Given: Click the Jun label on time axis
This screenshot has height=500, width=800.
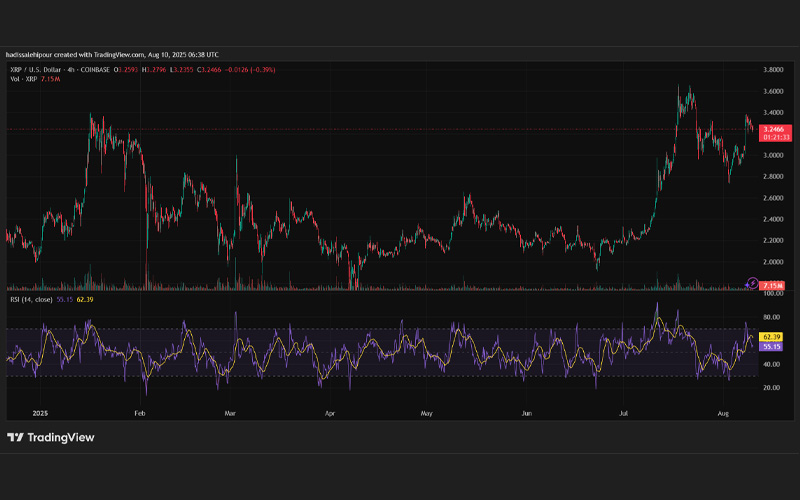Looking at the screenshot, I should [527, 413].
